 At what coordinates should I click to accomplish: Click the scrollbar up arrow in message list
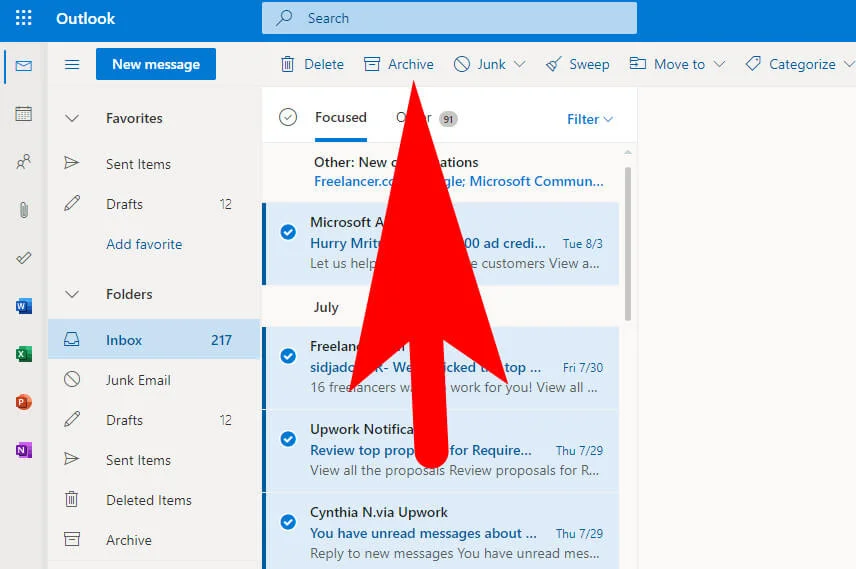pyautogui.click(x=628, y=152)
